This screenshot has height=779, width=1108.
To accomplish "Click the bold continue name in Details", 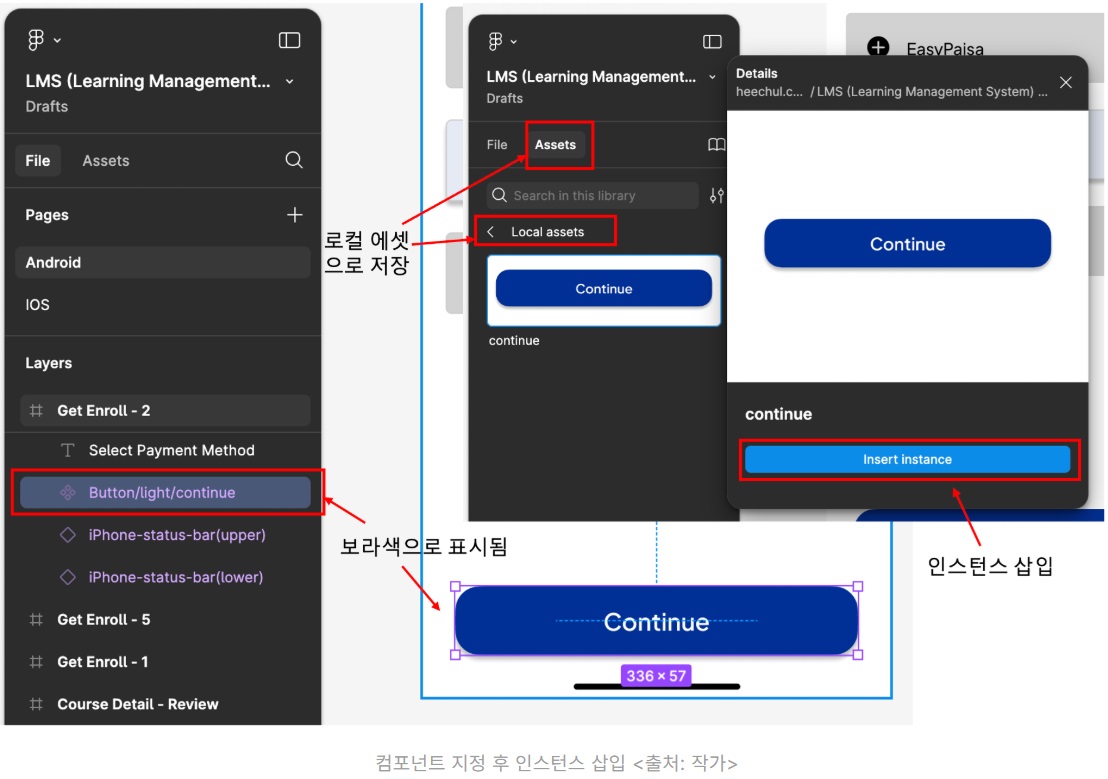I will (x=779, y=415).
